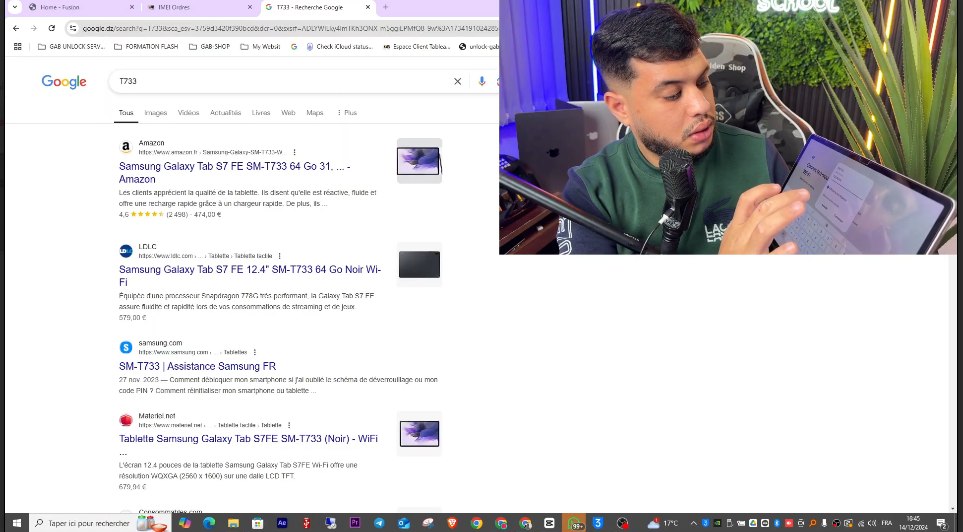Open site information icon in address bar

pos(72,28)
